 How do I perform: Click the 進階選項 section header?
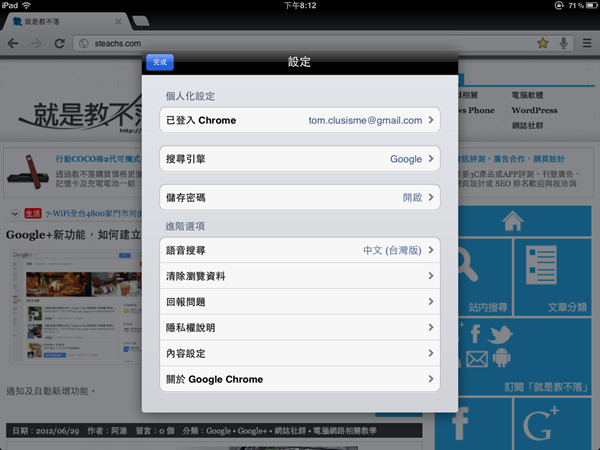click(185, 226)
